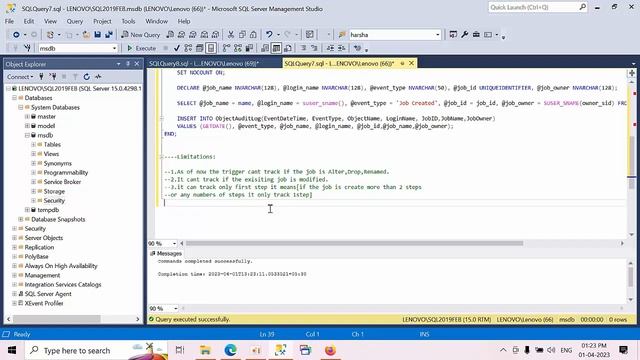Open Windows Start menu
This screenshot has height=360, width=640.
tap(12, 350)
